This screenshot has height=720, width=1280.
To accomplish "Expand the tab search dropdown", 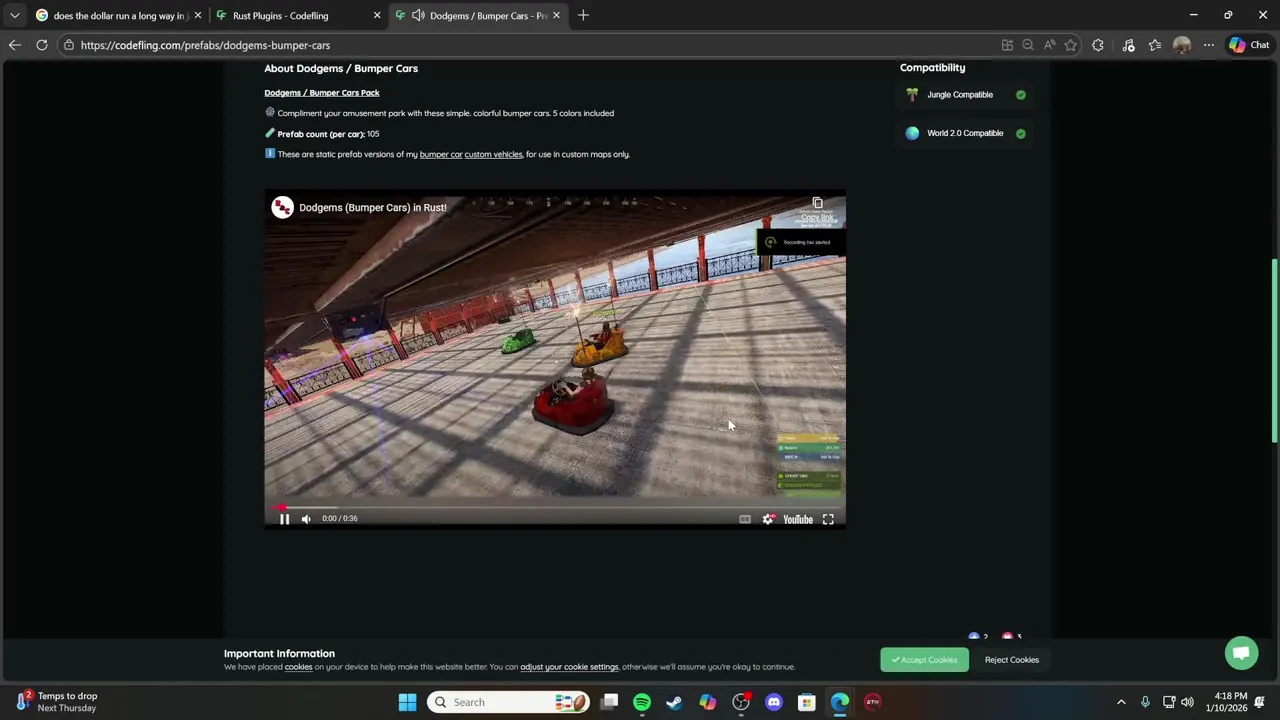I will point(14,15).
